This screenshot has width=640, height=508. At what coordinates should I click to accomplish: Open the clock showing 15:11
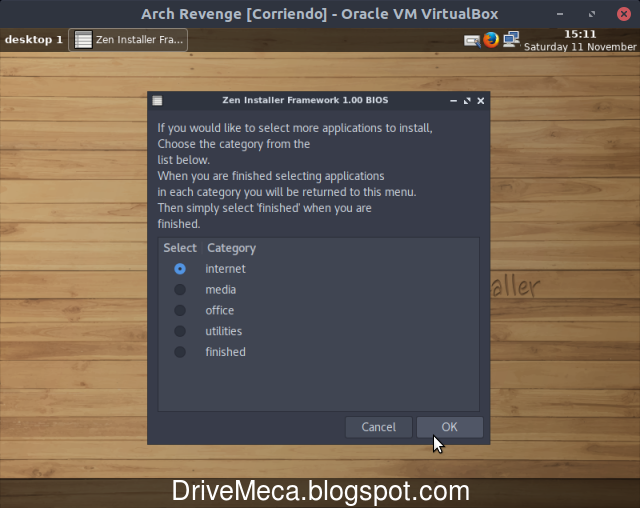[x=580, y=40]
